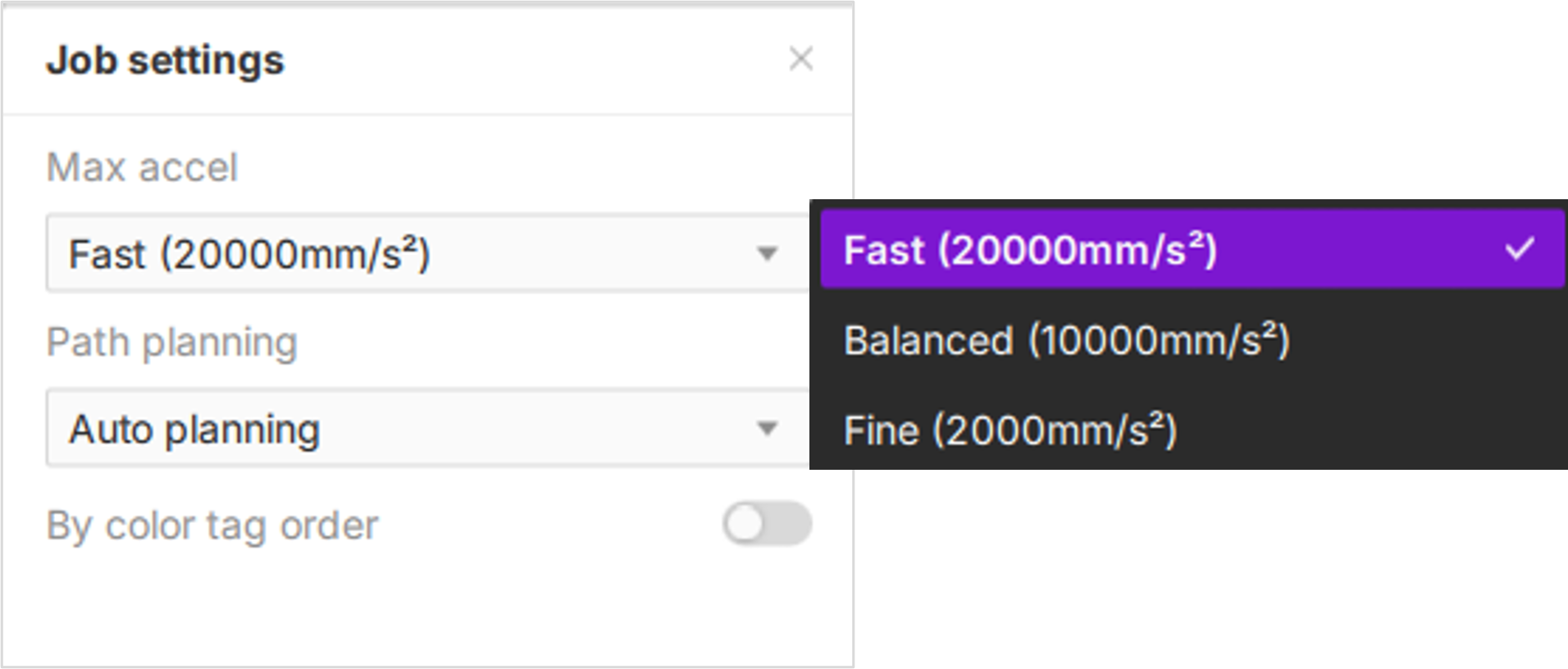Click the Auto planning dropdown arrow
Image resolution: width=1568 pixels, height=669 pixels.
tap(767, 429)
